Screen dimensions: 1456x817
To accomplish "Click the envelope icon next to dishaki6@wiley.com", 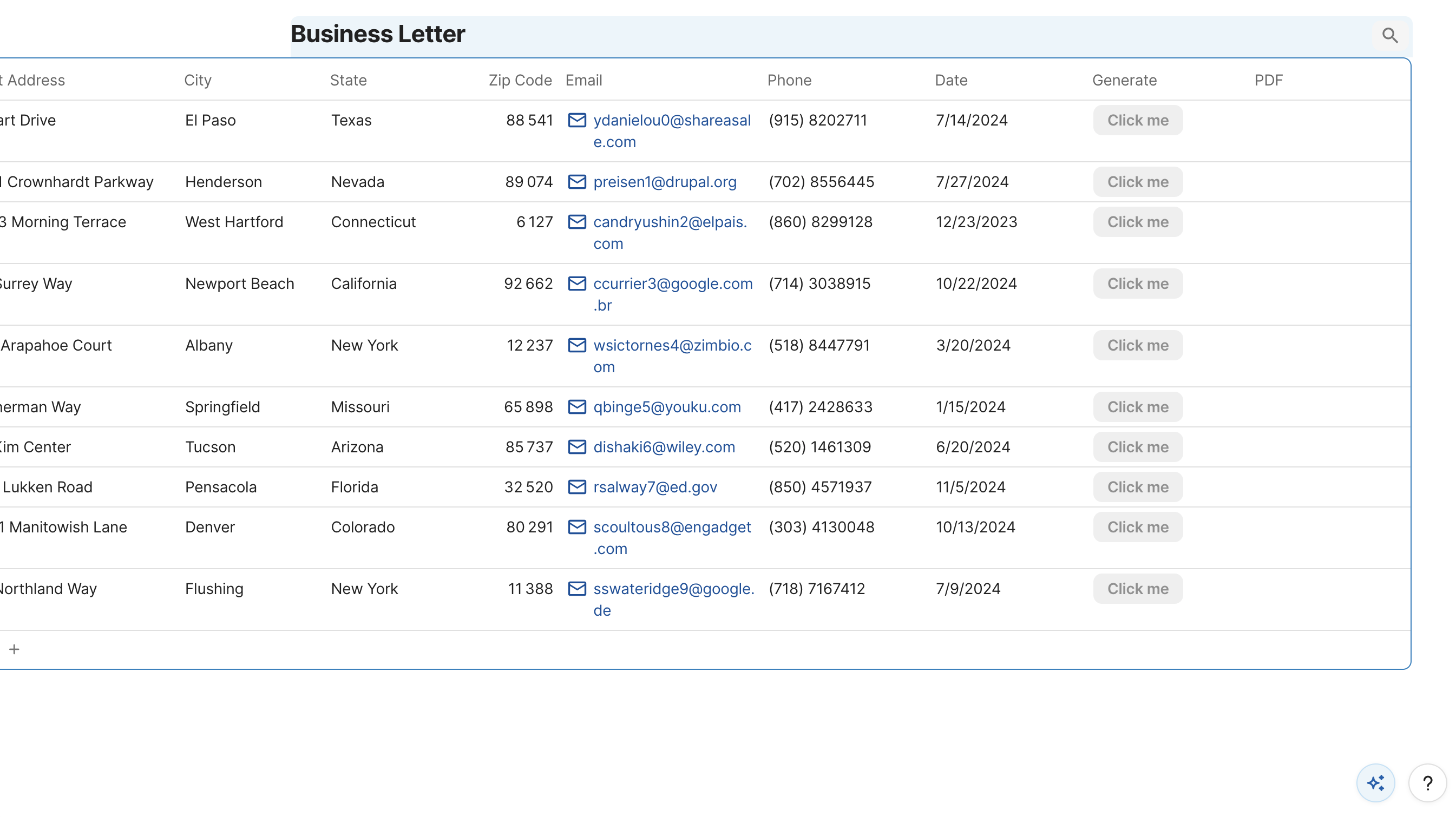I will tap(577, 447).
